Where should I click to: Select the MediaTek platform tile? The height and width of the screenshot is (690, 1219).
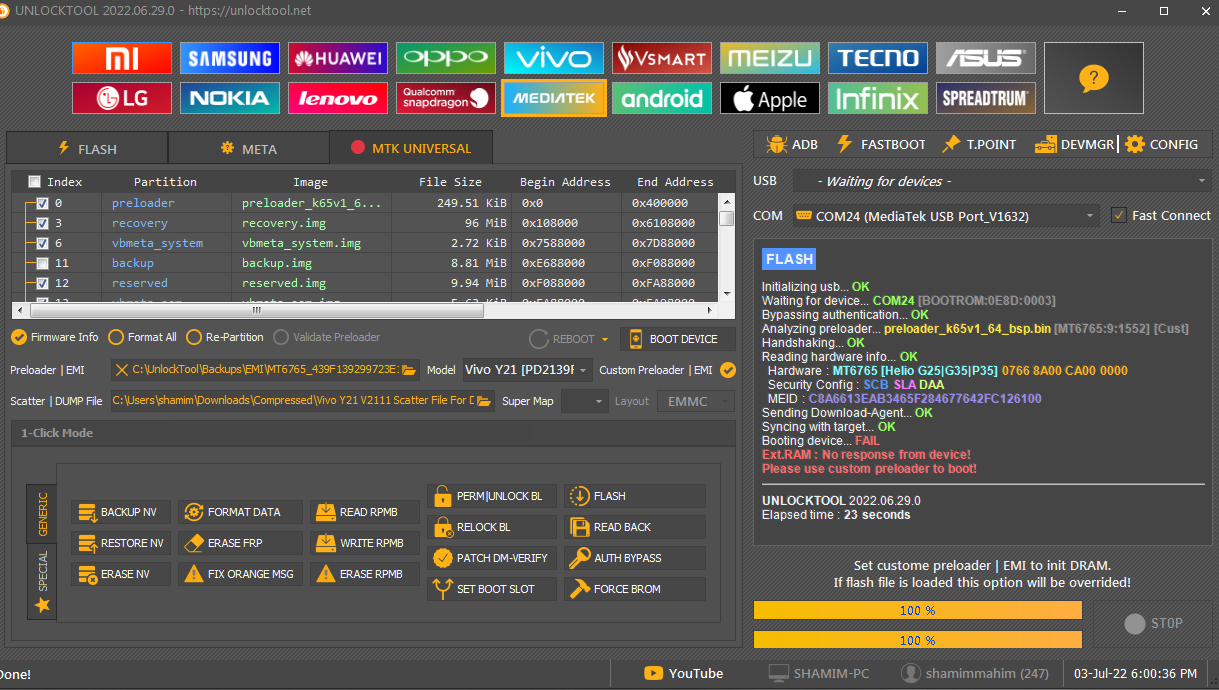[554, 98]
